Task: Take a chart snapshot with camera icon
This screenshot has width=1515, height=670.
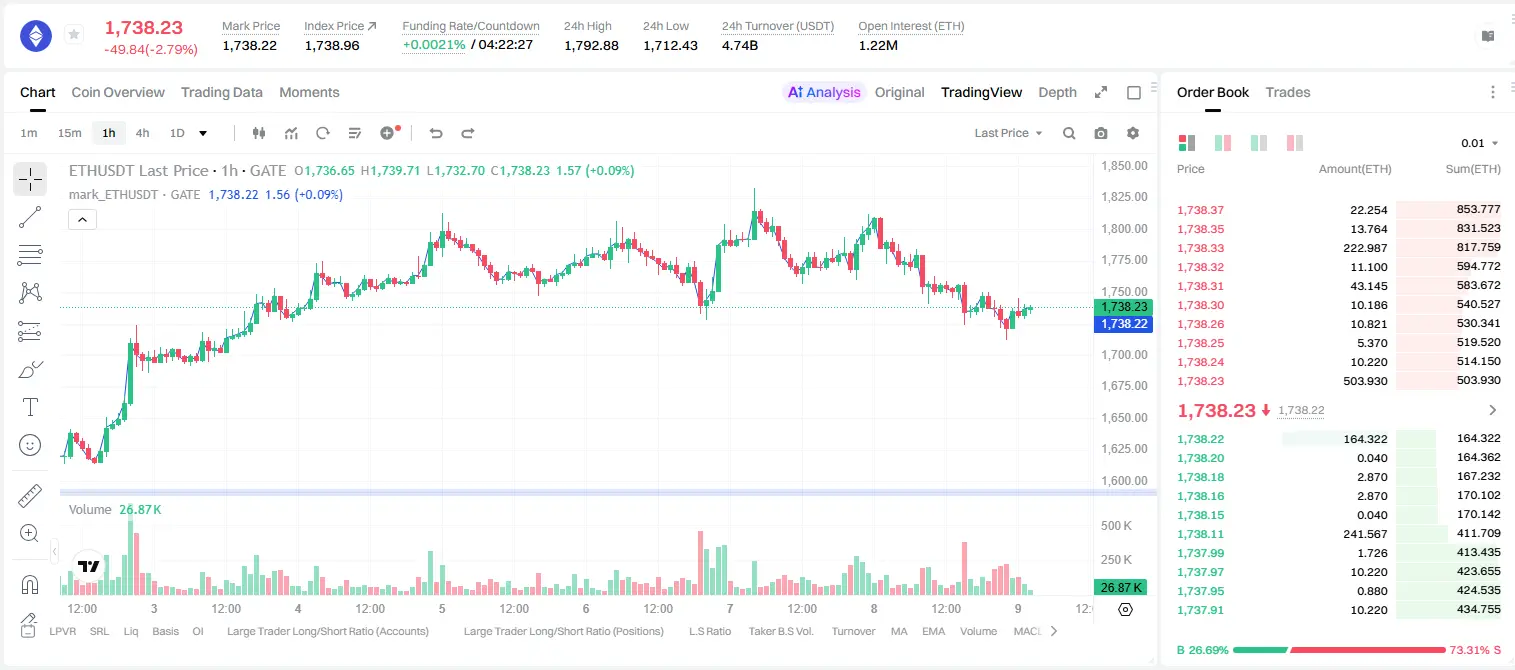Action: pyautogui.click(x=1101, y=133)
